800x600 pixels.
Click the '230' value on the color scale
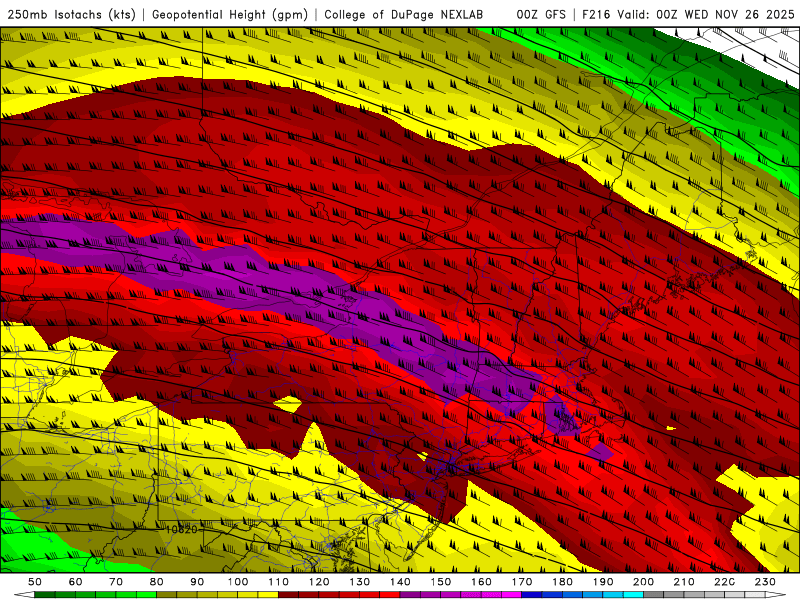pyautogui.click(x=765, y=582)
